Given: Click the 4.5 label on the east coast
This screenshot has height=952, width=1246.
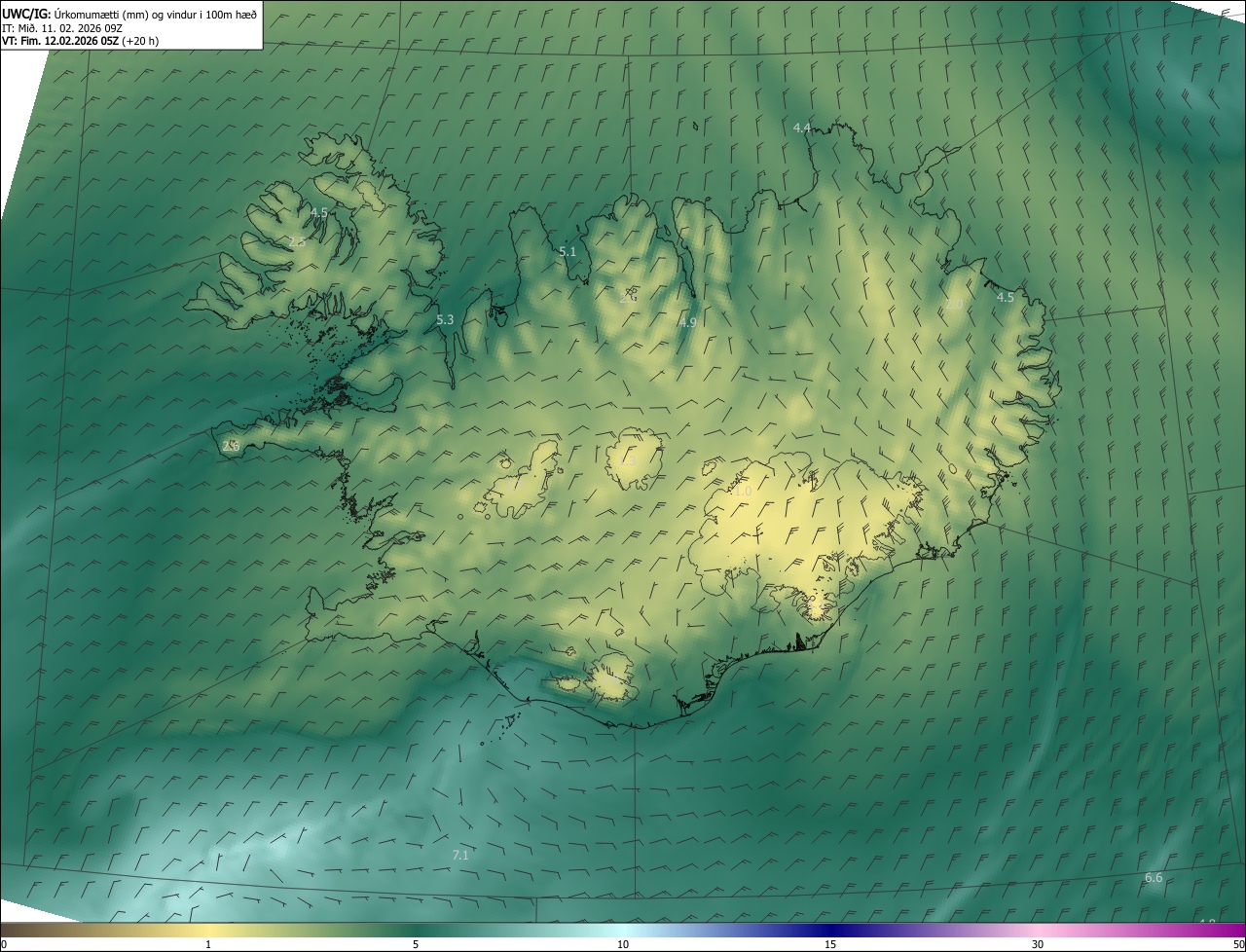Looking at the screenshot, I should (x=1006, y=297).
